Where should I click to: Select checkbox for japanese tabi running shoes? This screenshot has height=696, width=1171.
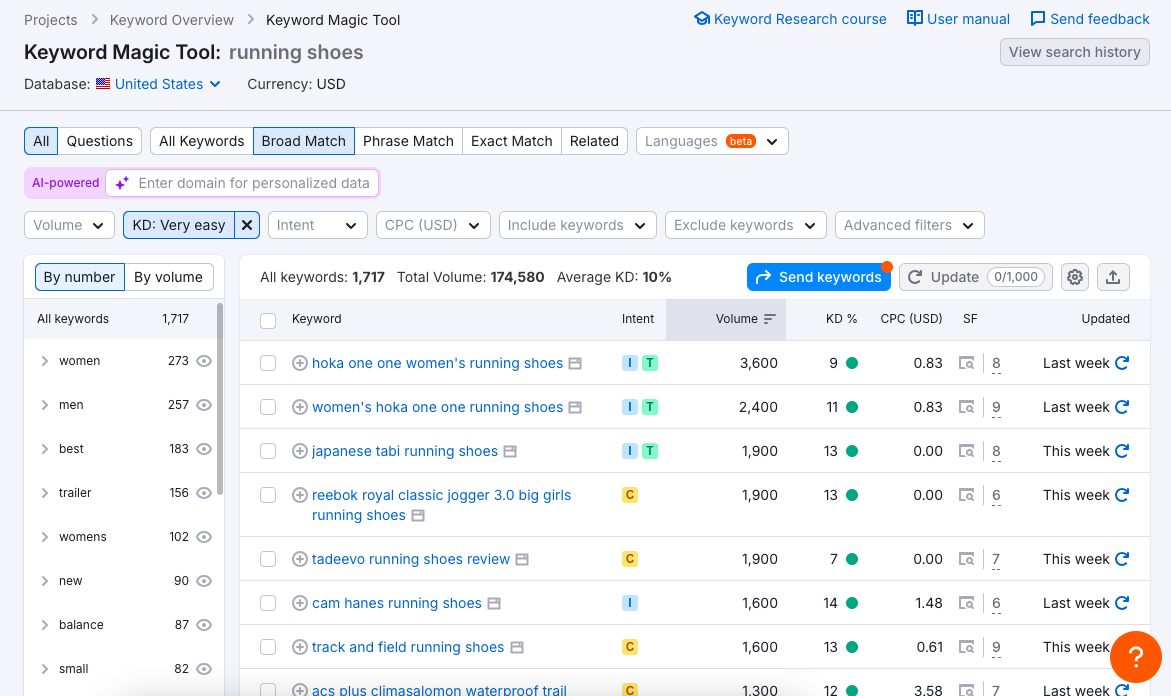[268, 451]
